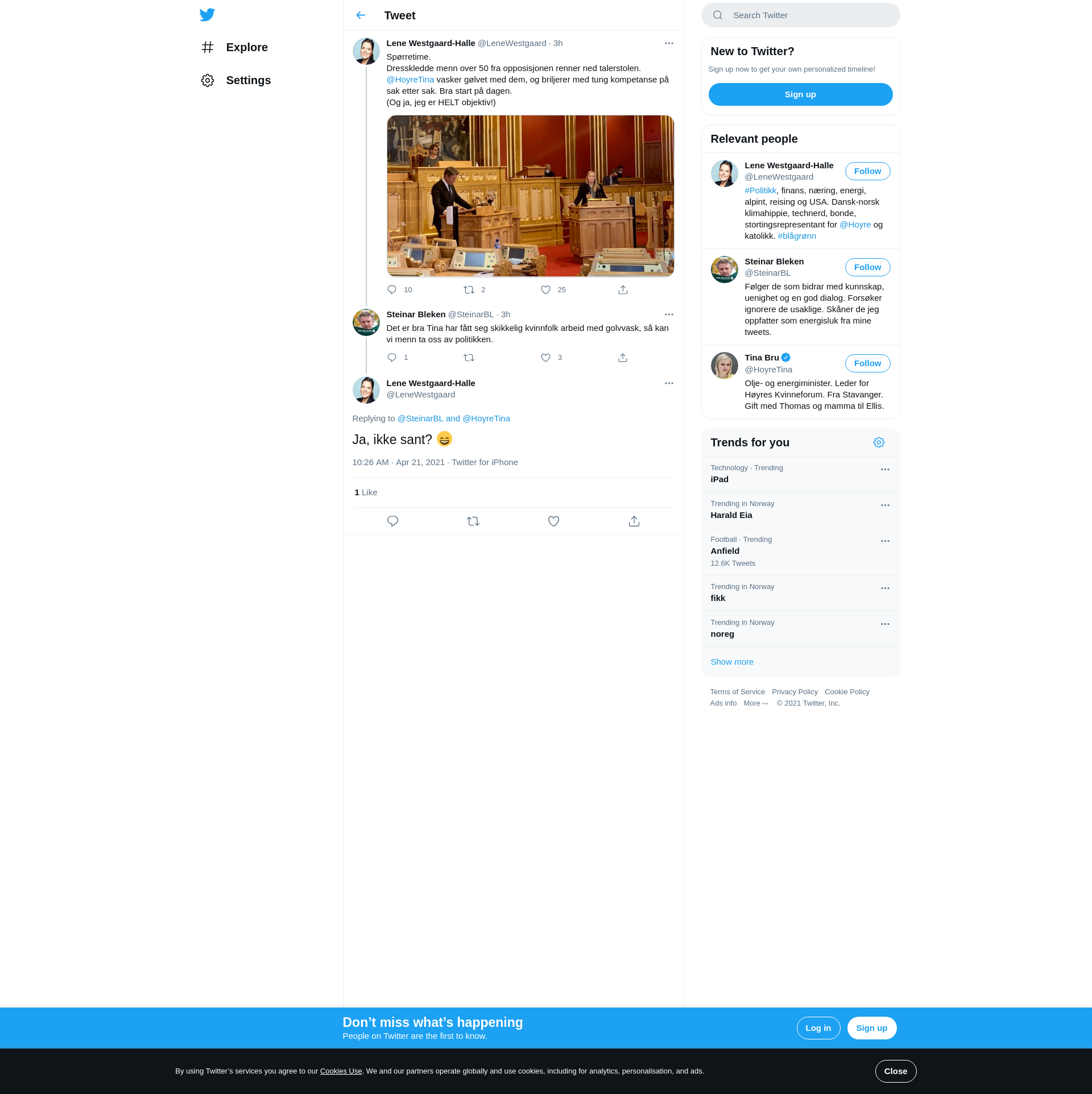Retweet the 'Ja, ikke sant?' tweet
This screenshot has width=1092, height=1094.
(x=473, y=521)
